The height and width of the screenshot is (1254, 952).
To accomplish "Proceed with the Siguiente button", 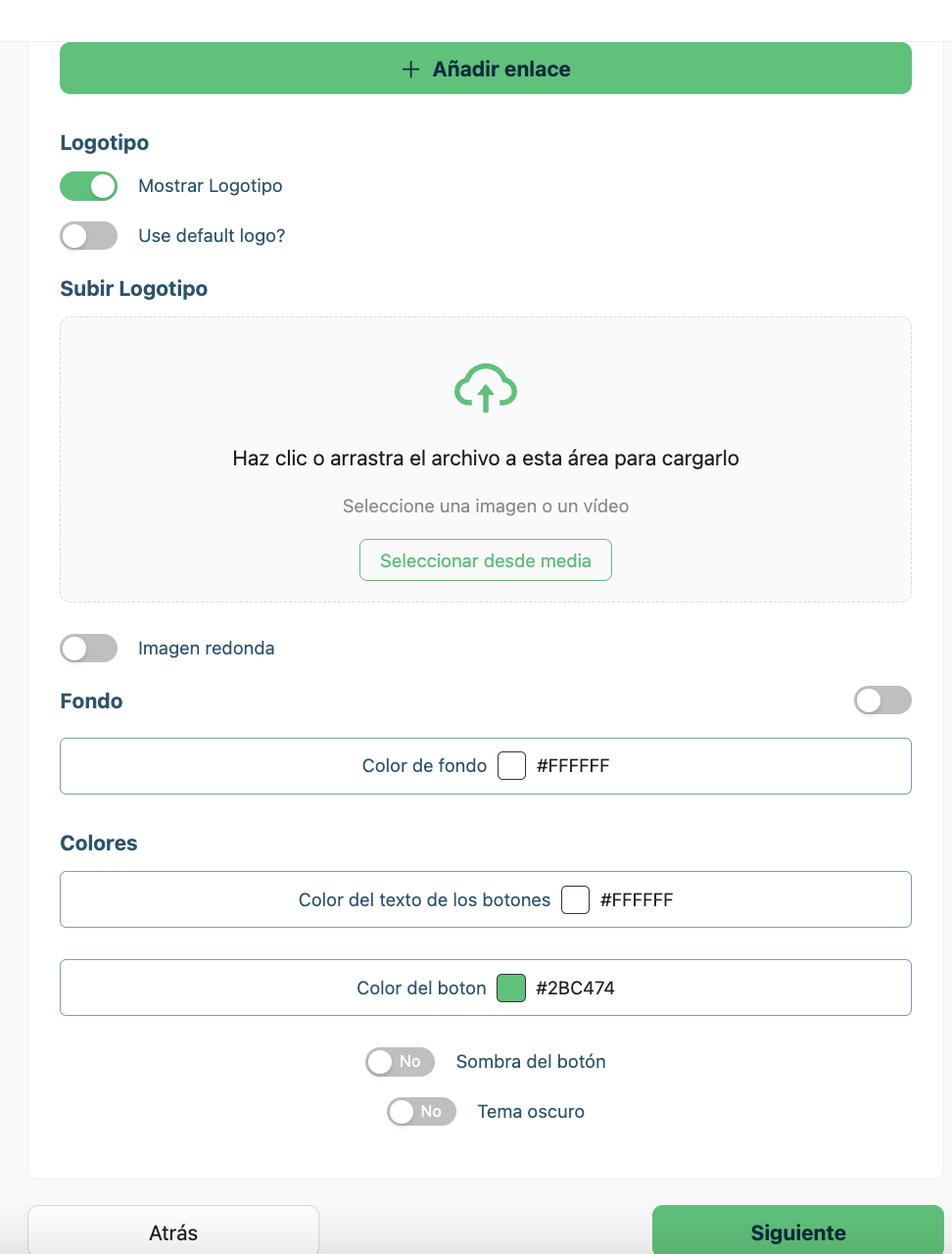I will coord(797,1232).
